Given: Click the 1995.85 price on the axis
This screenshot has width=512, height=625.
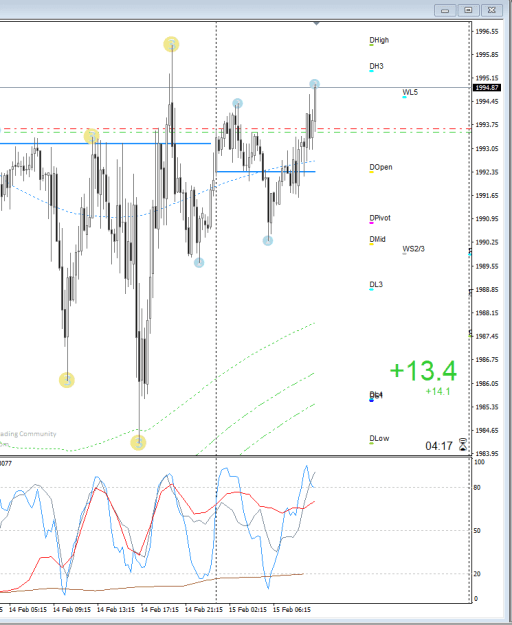Looking at the screenshot, I should (486, 55).
